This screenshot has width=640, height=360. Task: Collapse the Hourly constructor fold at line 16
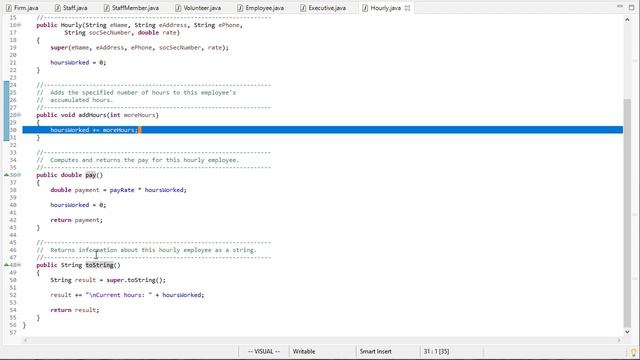(19, 25)
